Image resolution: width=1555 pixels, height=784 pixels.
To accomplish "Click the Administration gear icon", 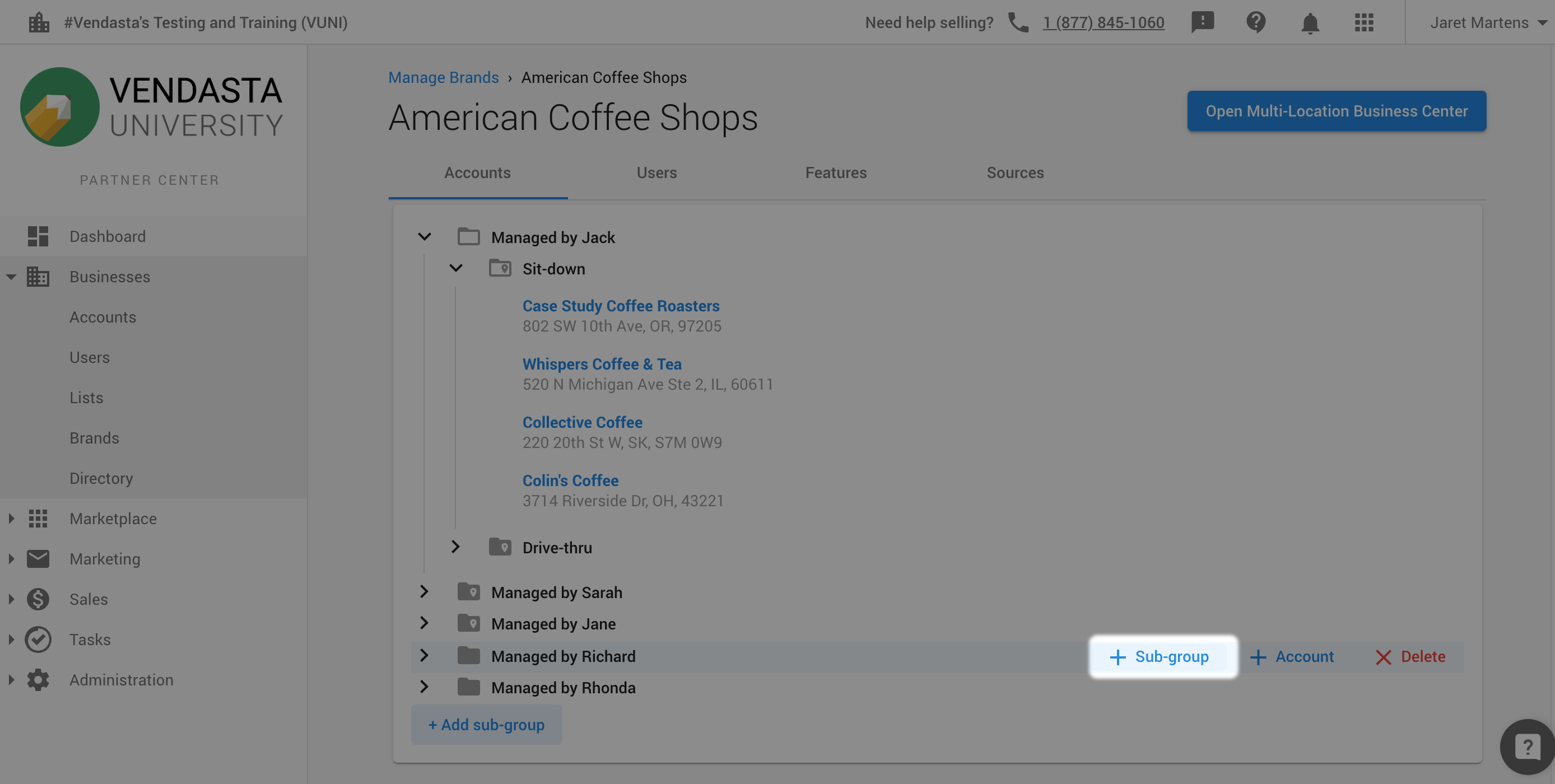I will click(x=38, y=680).
